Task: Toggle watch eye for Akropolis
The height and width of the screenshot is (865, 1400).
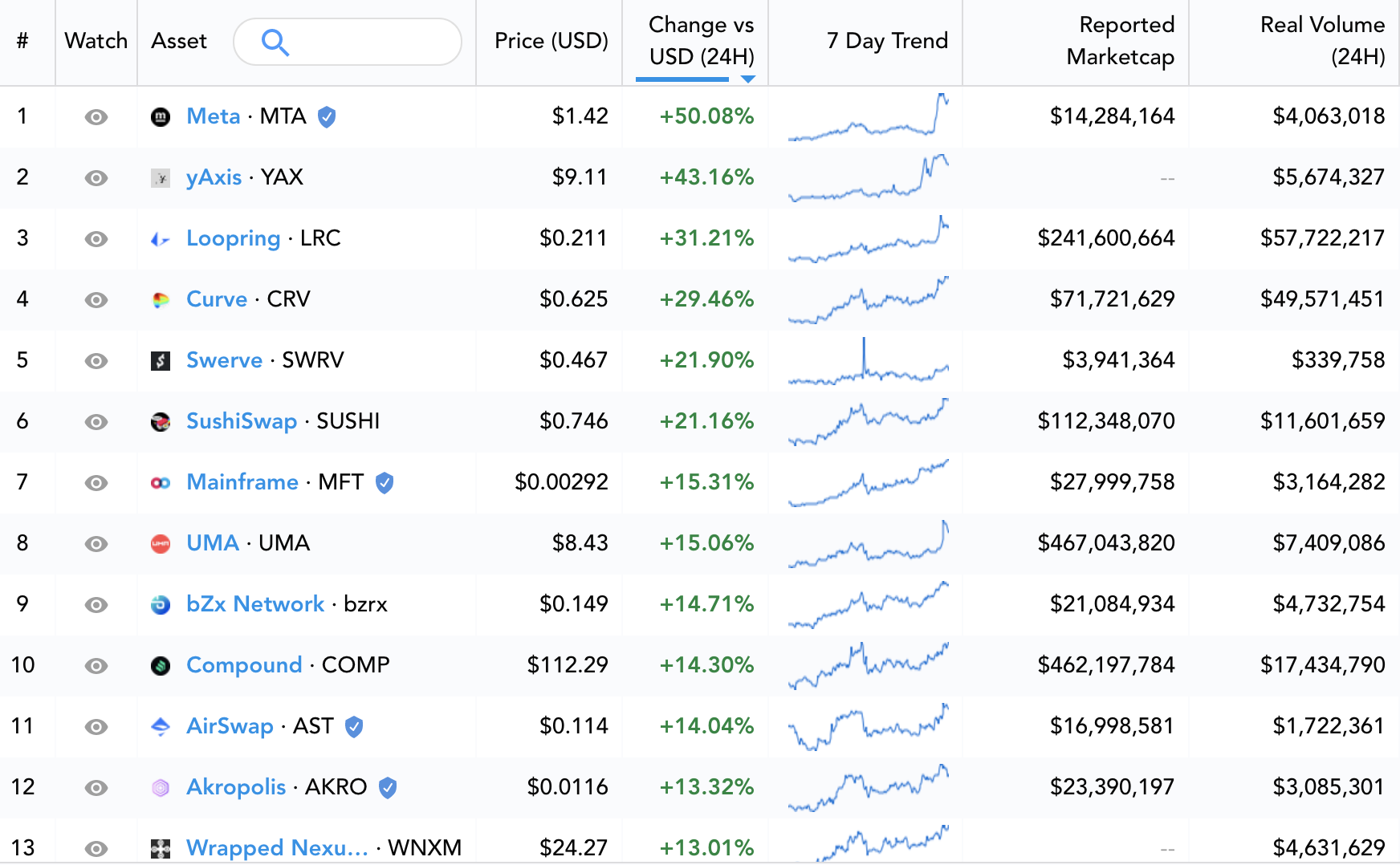Action: [96, 788]
